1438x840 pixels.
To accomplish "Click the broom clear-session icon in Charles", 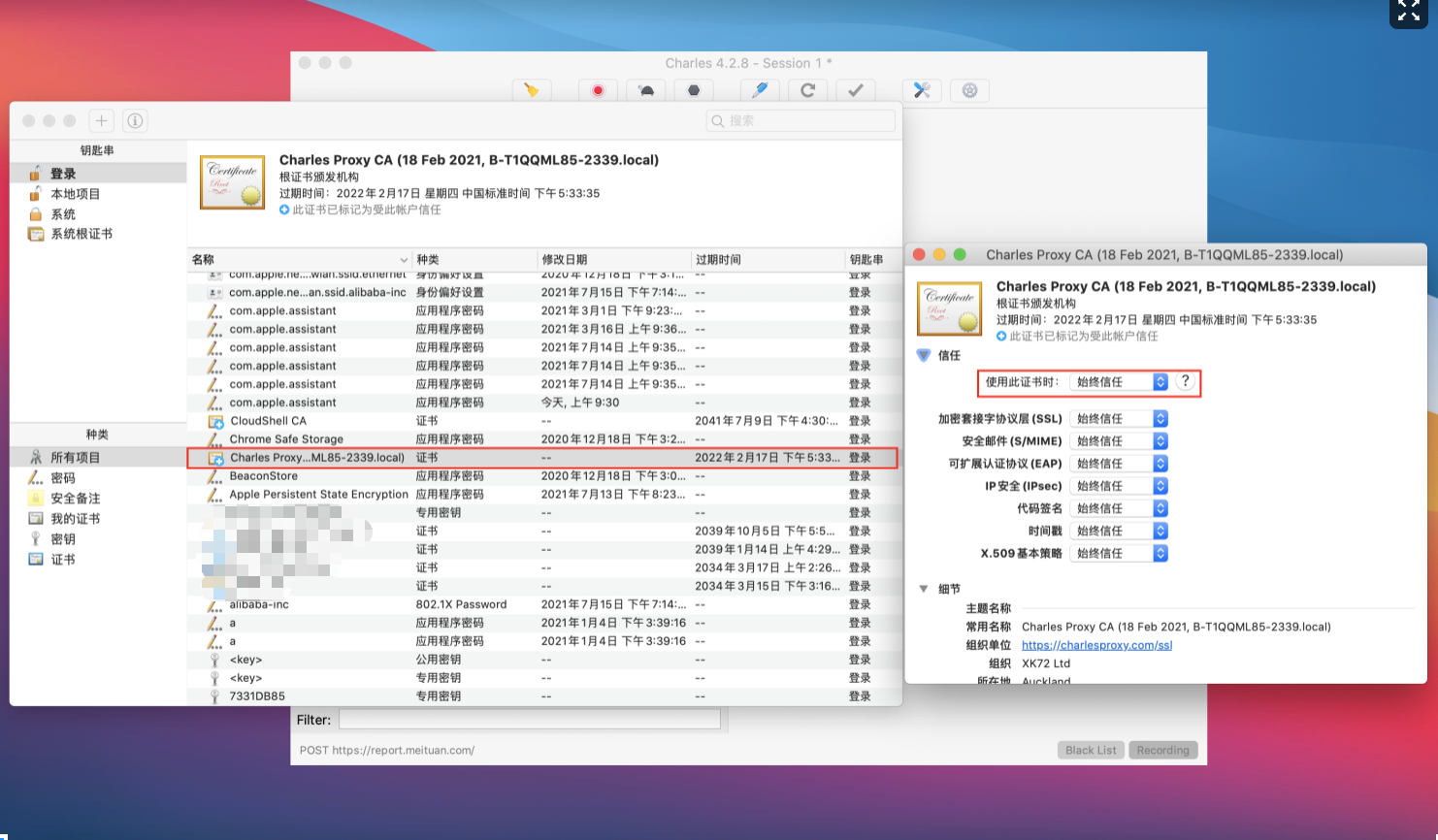I will (x=532, y=90).
